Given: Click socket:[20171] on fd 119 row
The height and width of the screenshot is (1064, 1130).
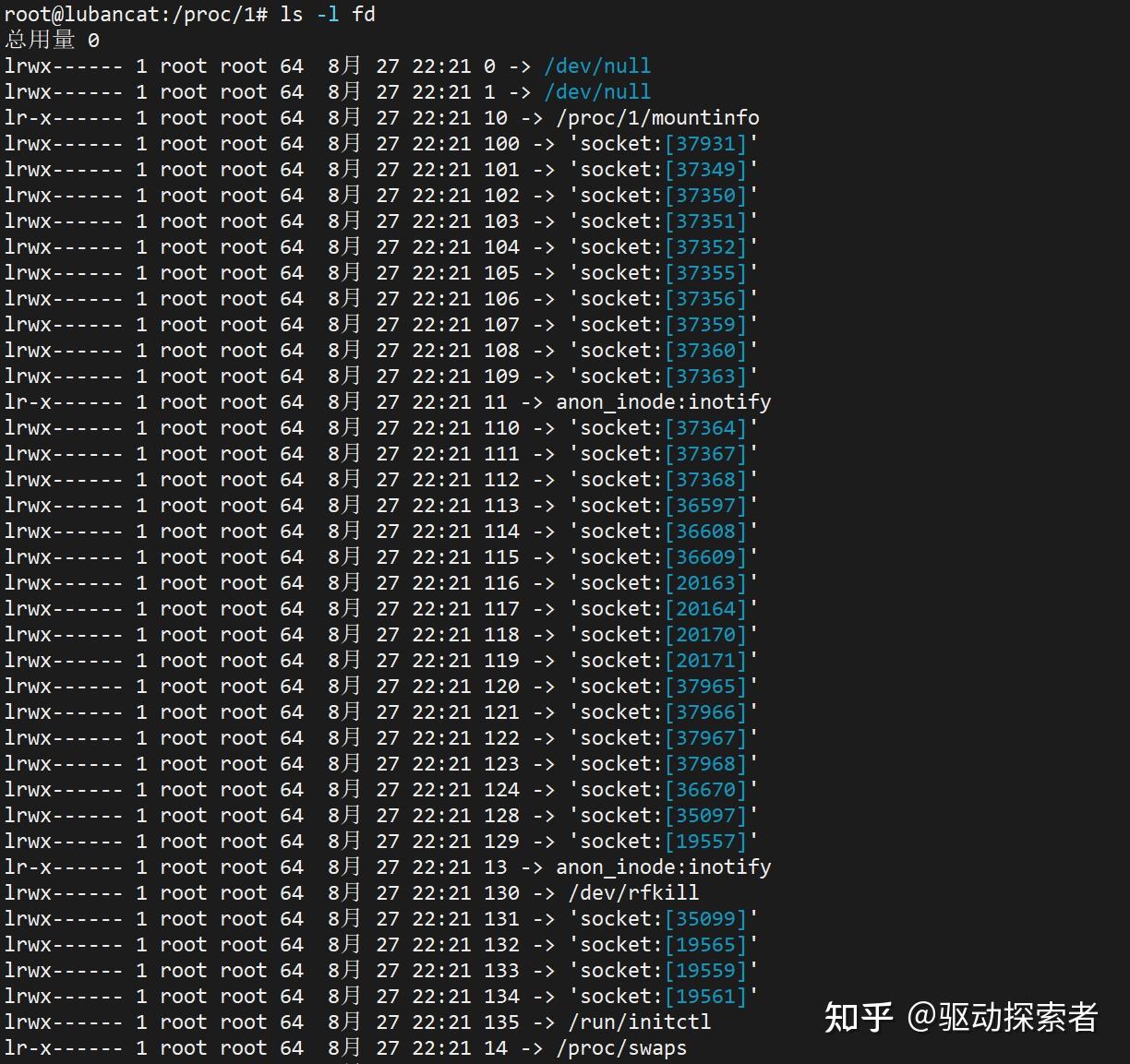Looking at the screenshot, I should [664, 660].
